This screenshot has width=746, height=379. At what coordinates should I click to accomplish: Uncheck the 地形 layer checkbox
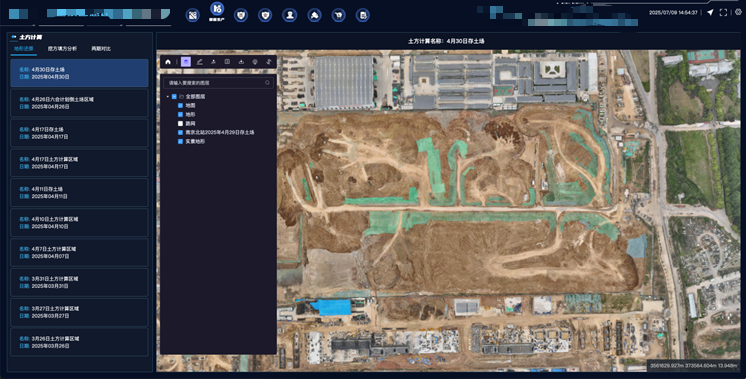click(x=180, y=115)
